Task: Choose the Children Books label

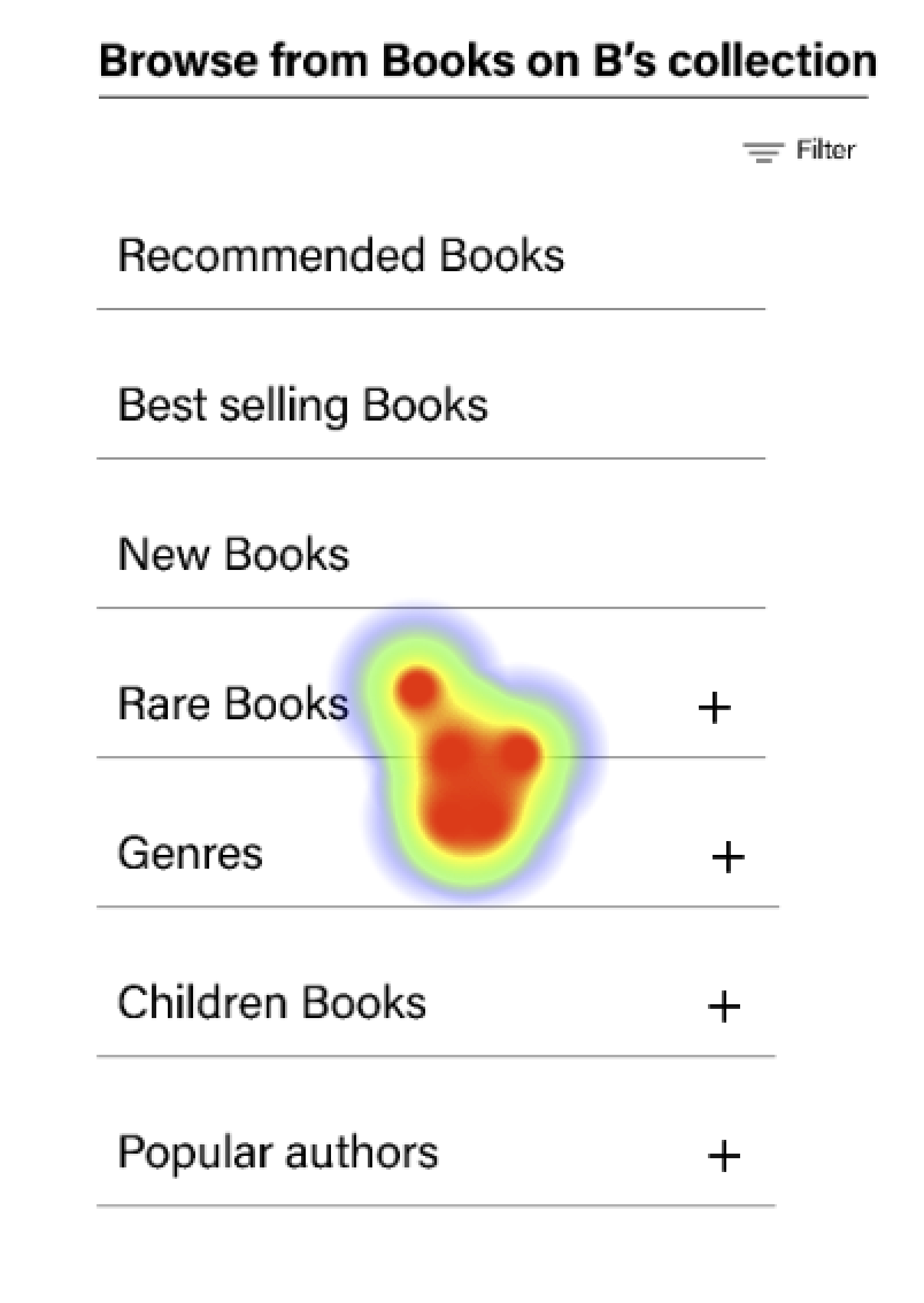Action: [x=272, y=1003]
